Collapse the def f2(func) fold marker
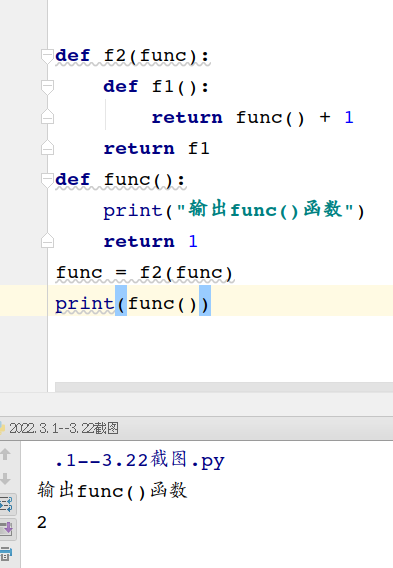 (47, 56)
